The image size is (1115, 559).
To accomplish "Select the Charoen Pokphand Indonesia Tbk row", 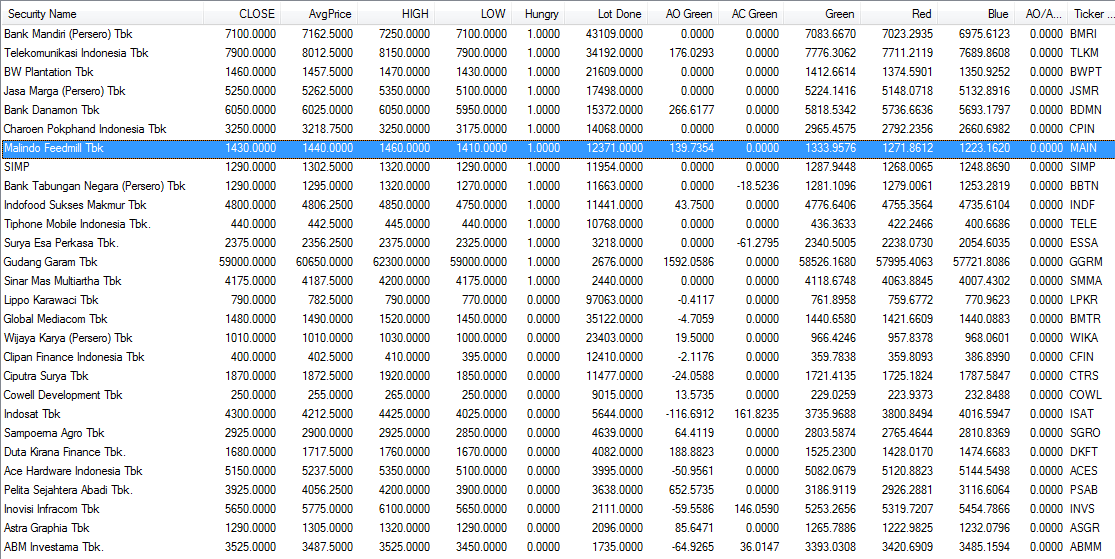I will pyautogui.click(x=558, y=129).
